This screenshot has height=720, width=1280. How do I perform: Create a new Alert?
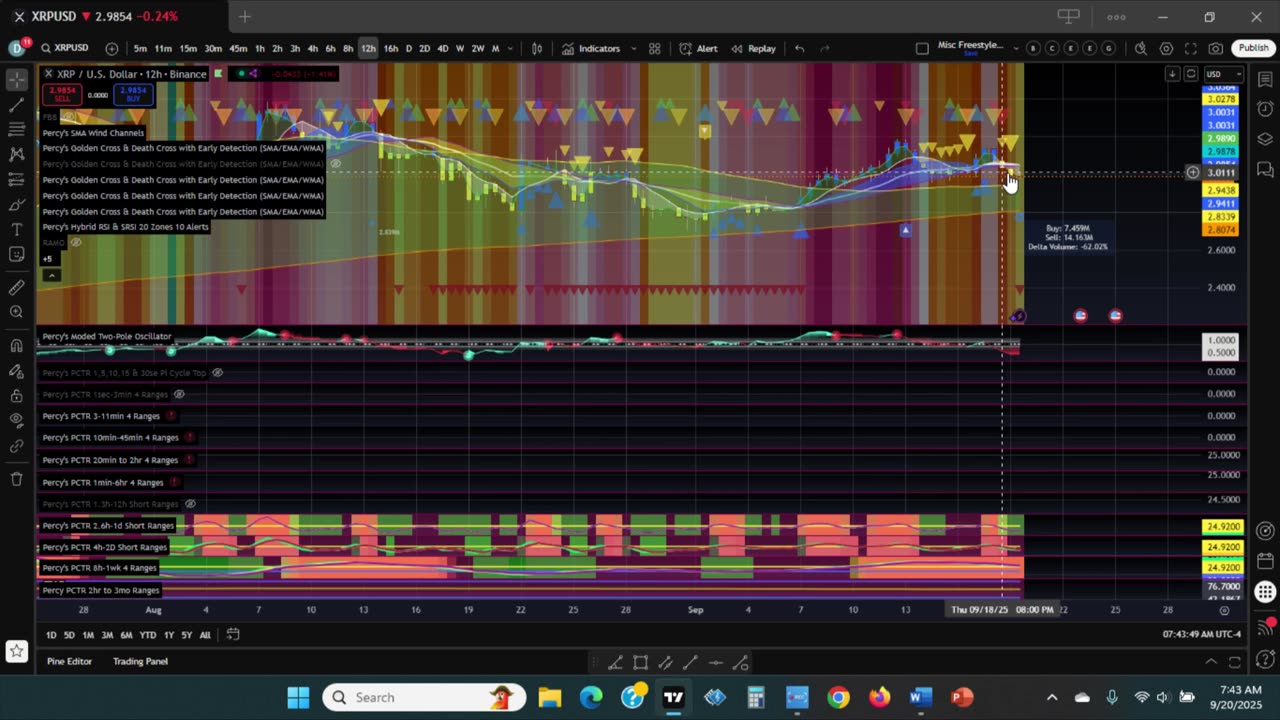point(698,48)
